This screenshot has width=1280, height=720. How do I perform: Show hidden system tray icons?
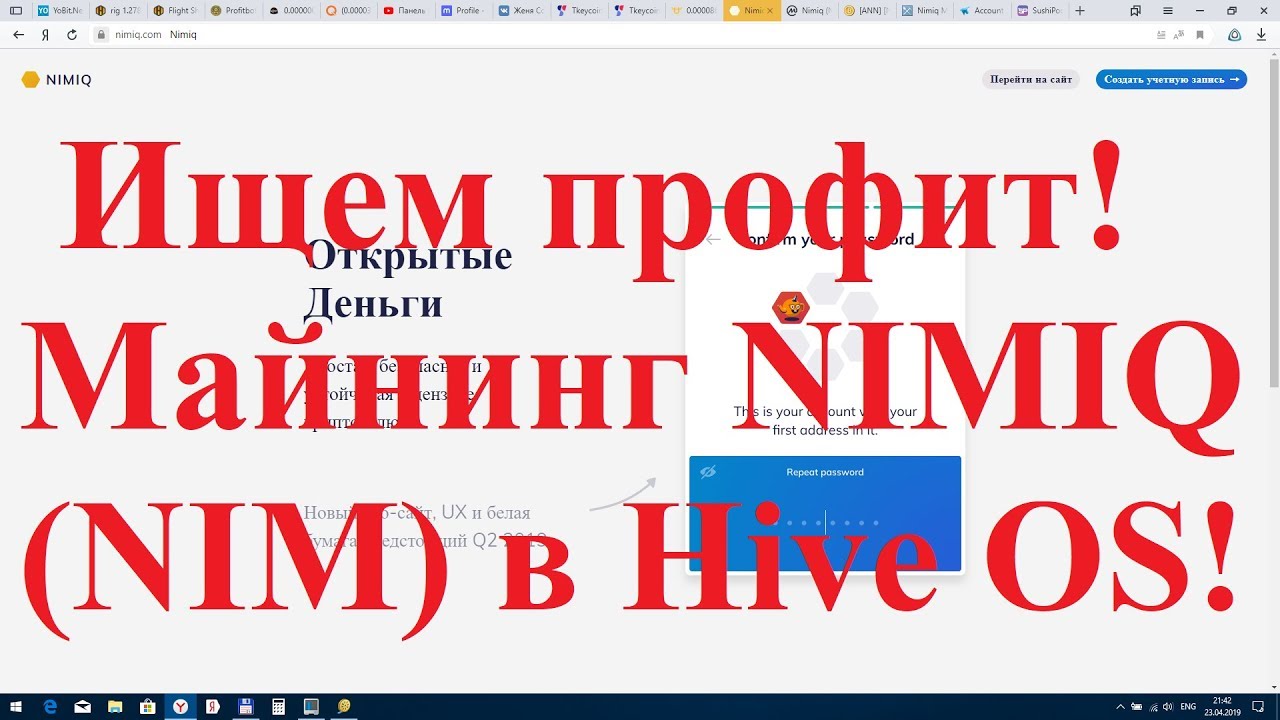pyautogui.click(x=1120, y=706)
